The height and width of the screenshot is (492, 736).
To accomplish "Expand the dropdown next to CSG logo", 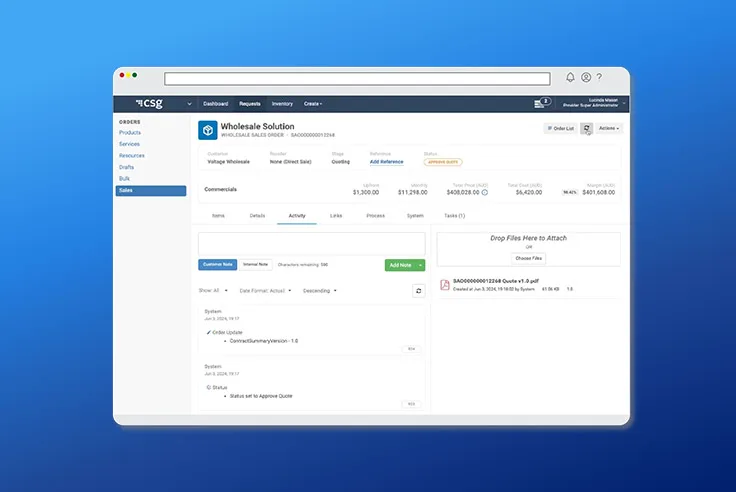I will [x=189, y=104].
